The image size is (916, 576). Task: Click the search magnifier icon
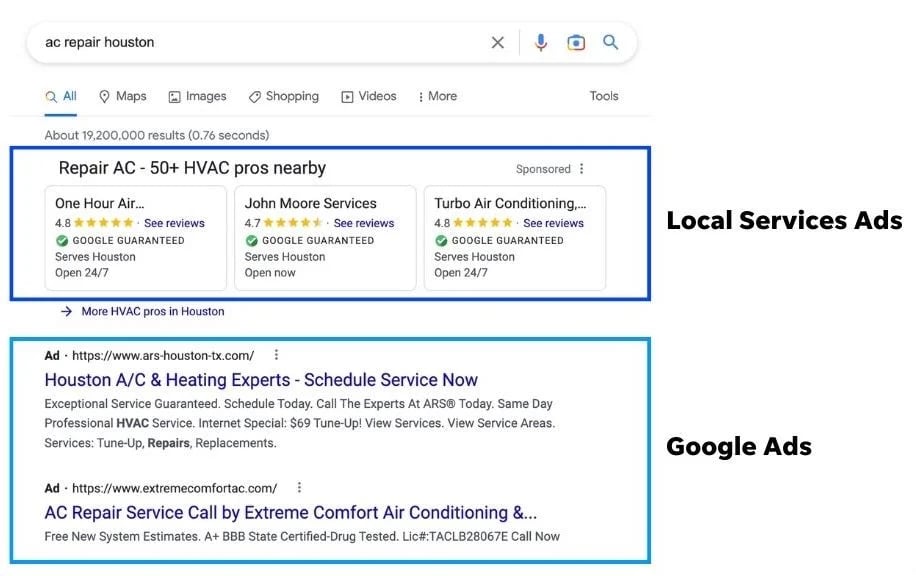611,42
